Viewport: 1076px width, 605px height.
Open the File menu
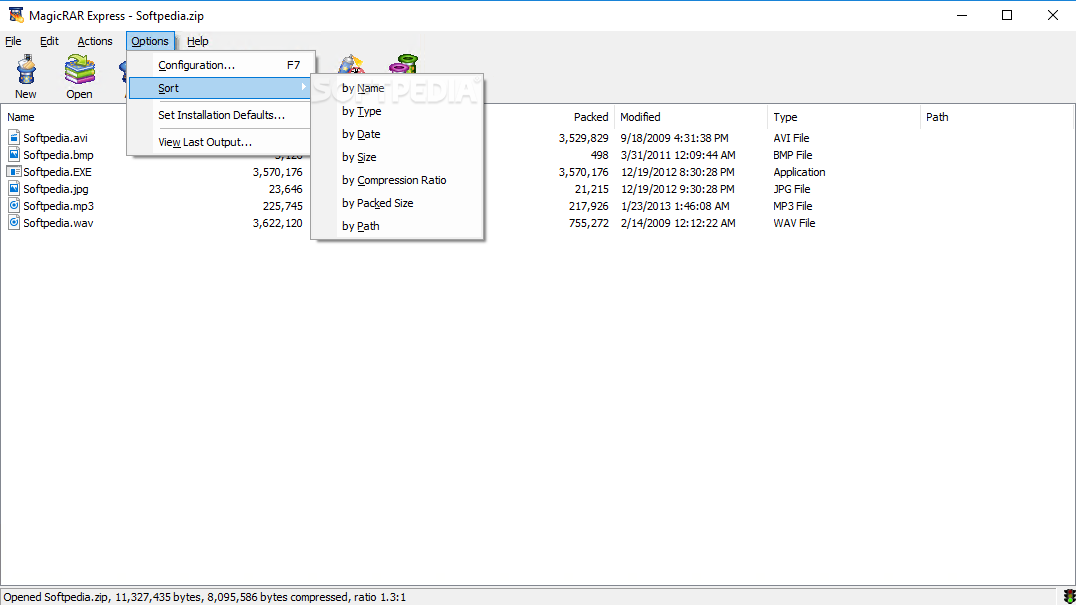pos(13,41)
